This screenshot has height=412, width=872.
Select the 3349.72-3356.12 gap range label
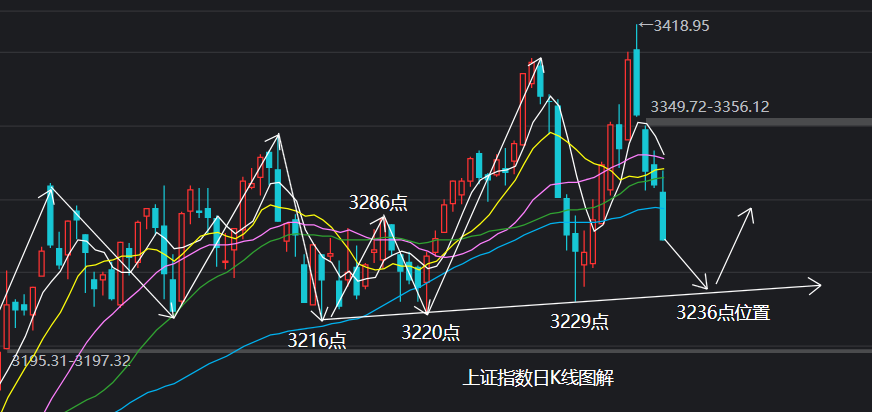[710, 107]
